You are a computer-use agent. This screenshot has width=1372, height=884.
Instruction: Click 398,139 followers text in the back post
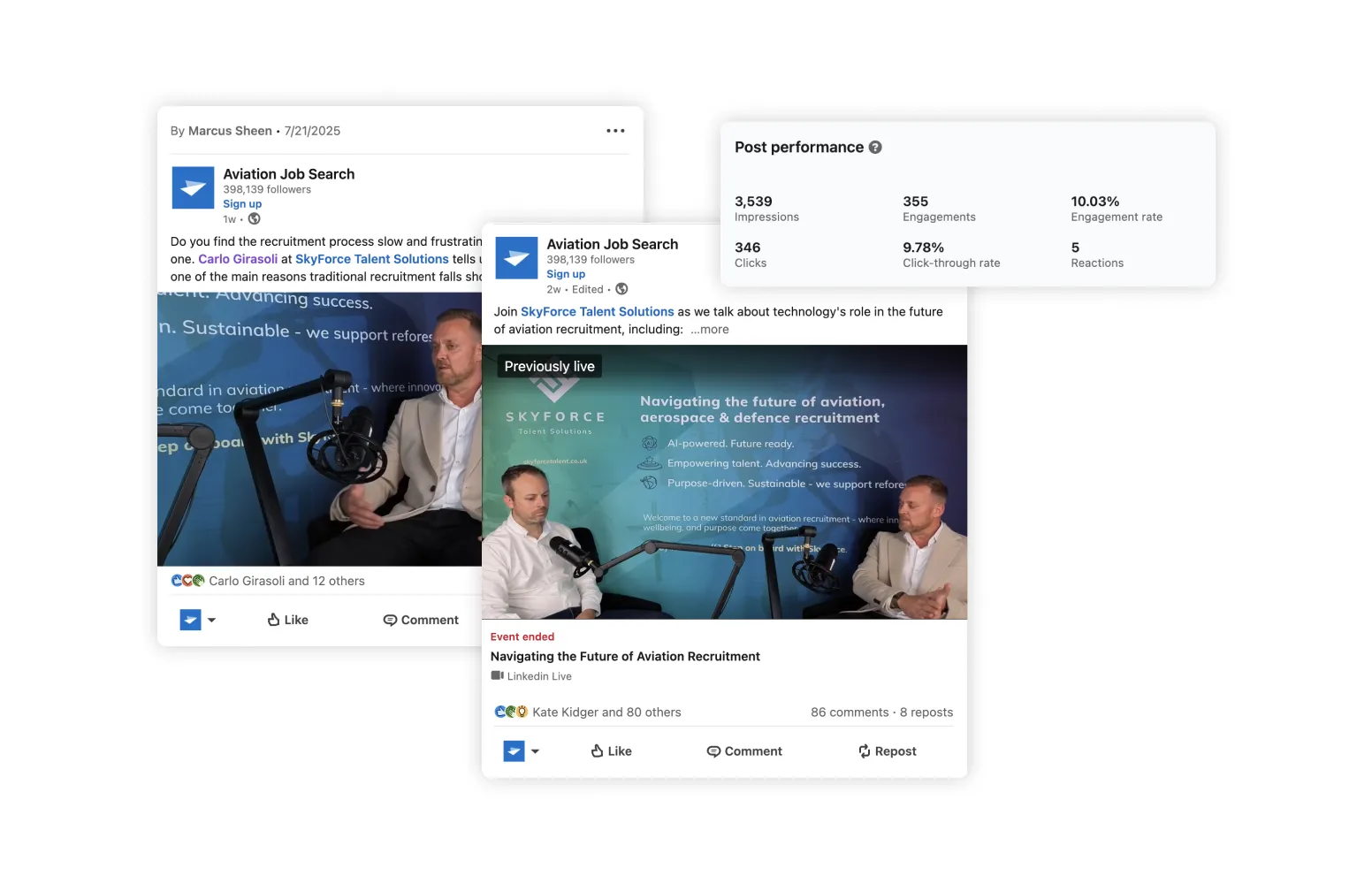click(x=267, y=189)
